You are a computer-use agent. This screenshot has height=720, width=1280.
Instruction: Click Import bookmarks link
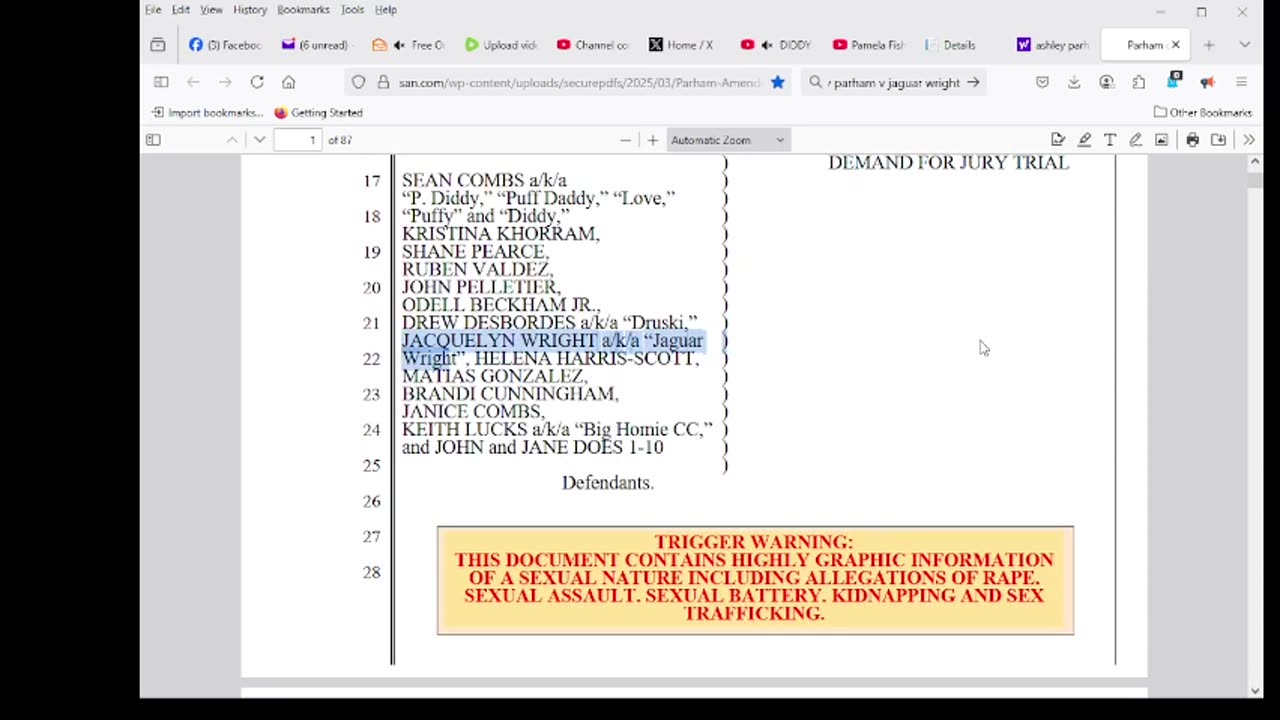click(x=207, y=113)
